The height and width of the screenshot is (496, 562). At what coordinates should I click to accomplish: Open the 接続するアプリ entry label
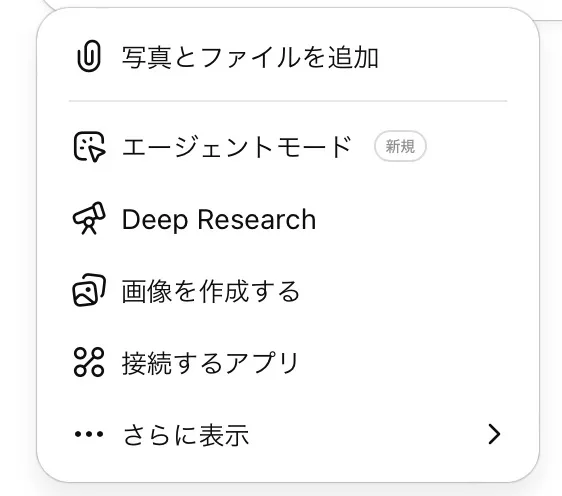coord(210,363)
